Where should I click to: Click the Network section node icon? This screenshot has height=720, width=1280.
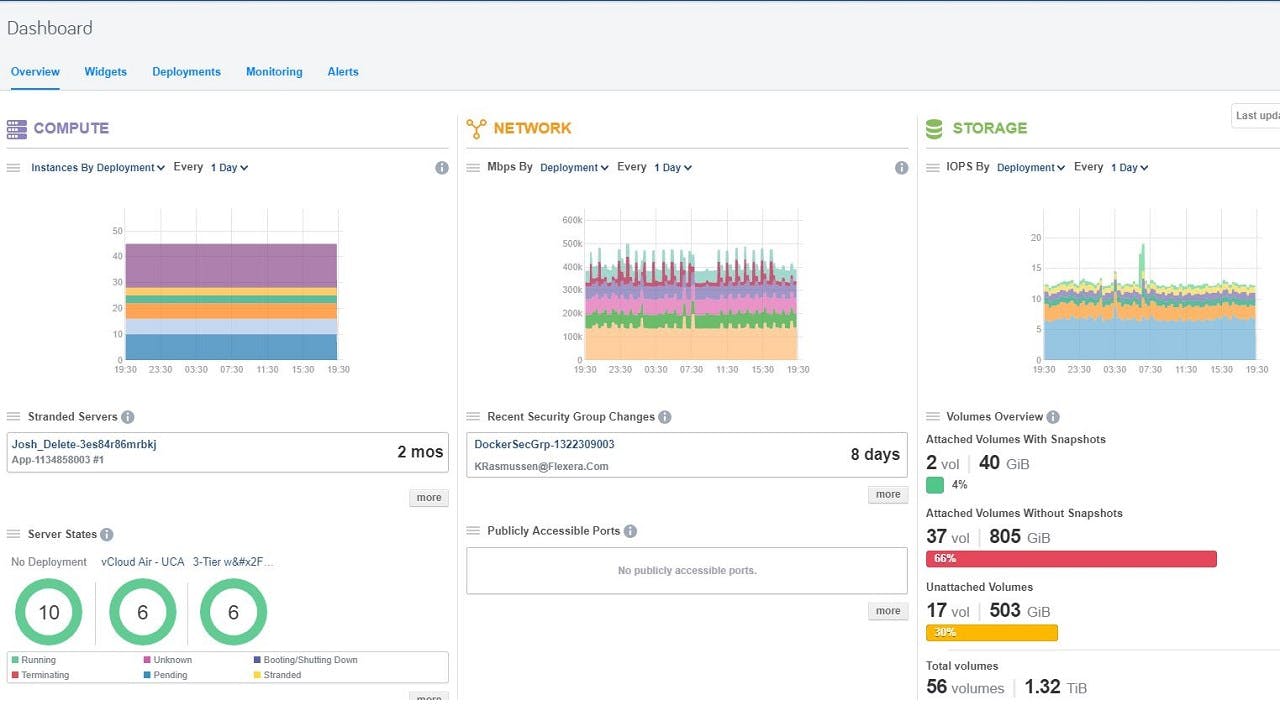click(476, 128)
